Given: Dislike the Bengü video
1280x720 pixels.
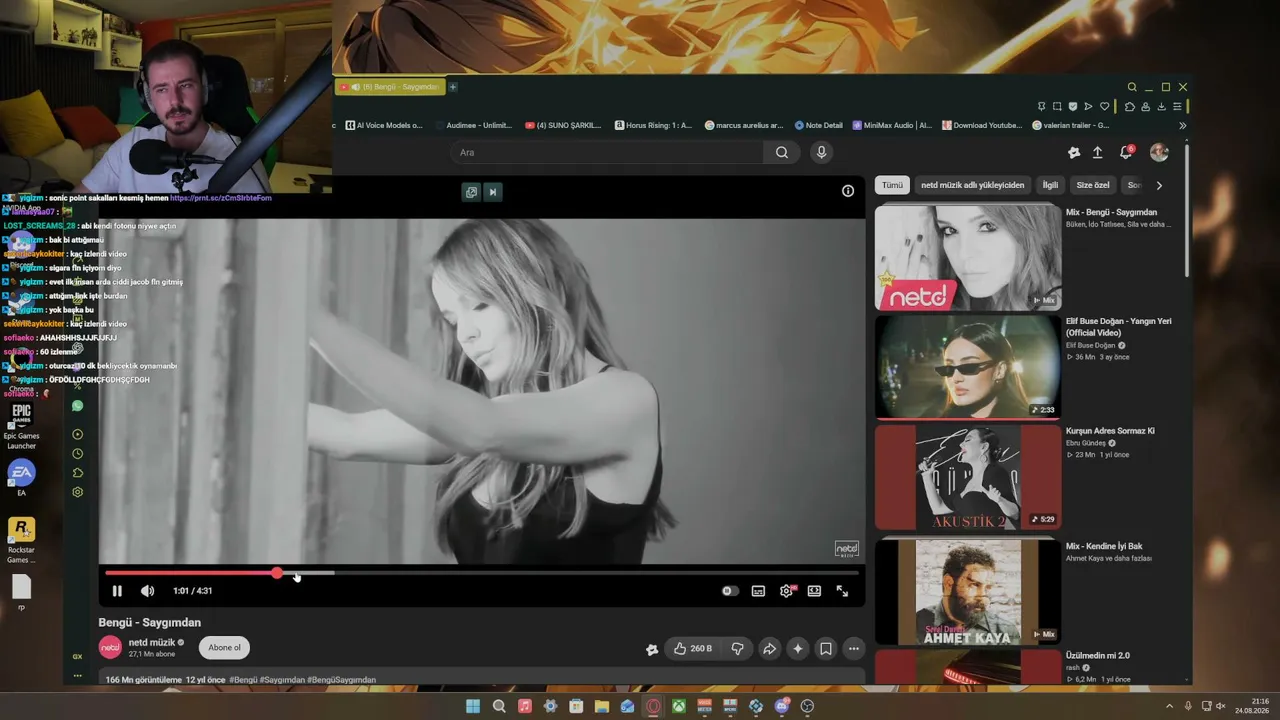Looking at the screenshot, I should [737, 649].
